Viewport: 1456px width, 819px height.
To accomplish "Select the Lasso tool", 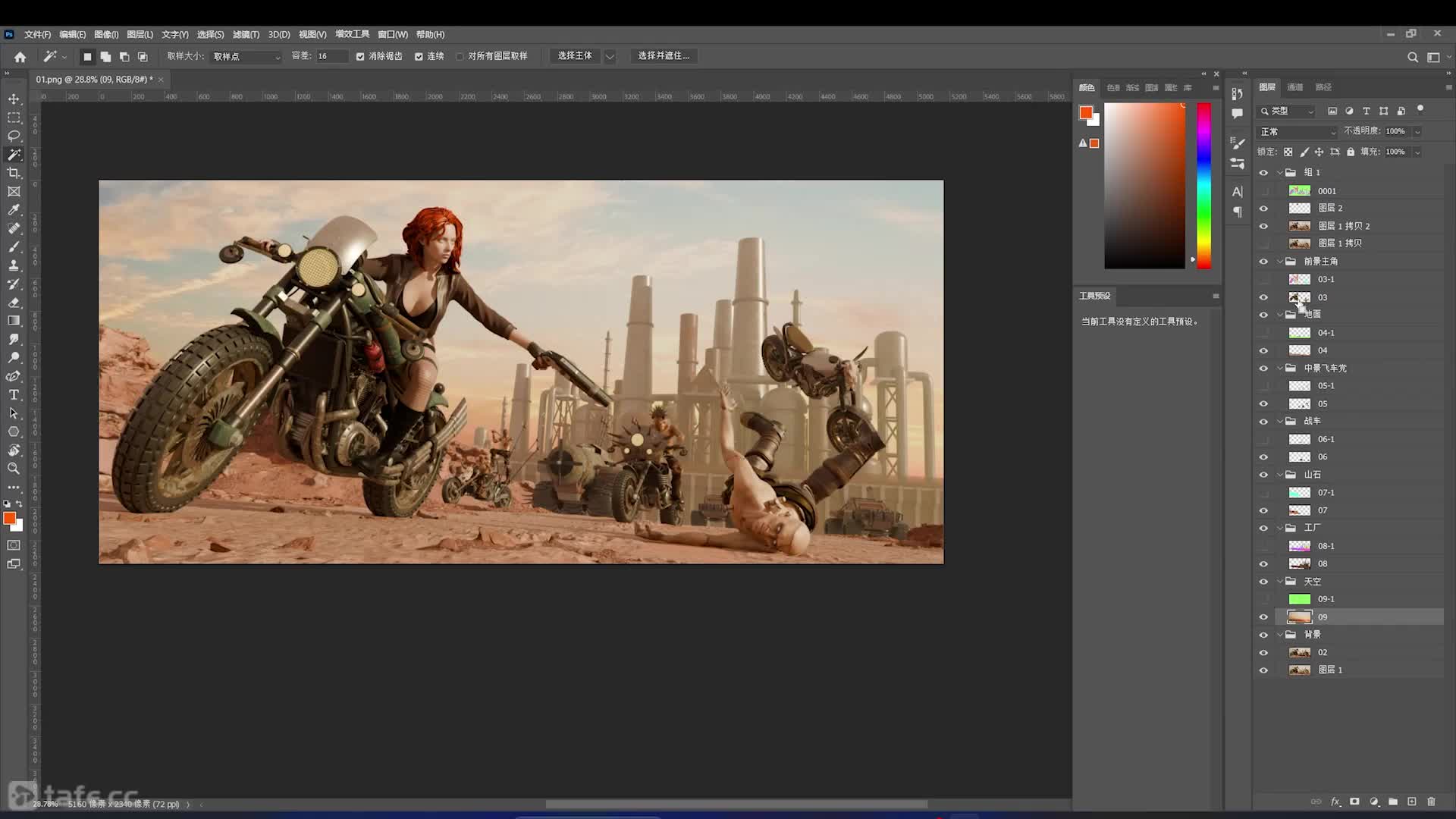I will [x=14, y=136].
